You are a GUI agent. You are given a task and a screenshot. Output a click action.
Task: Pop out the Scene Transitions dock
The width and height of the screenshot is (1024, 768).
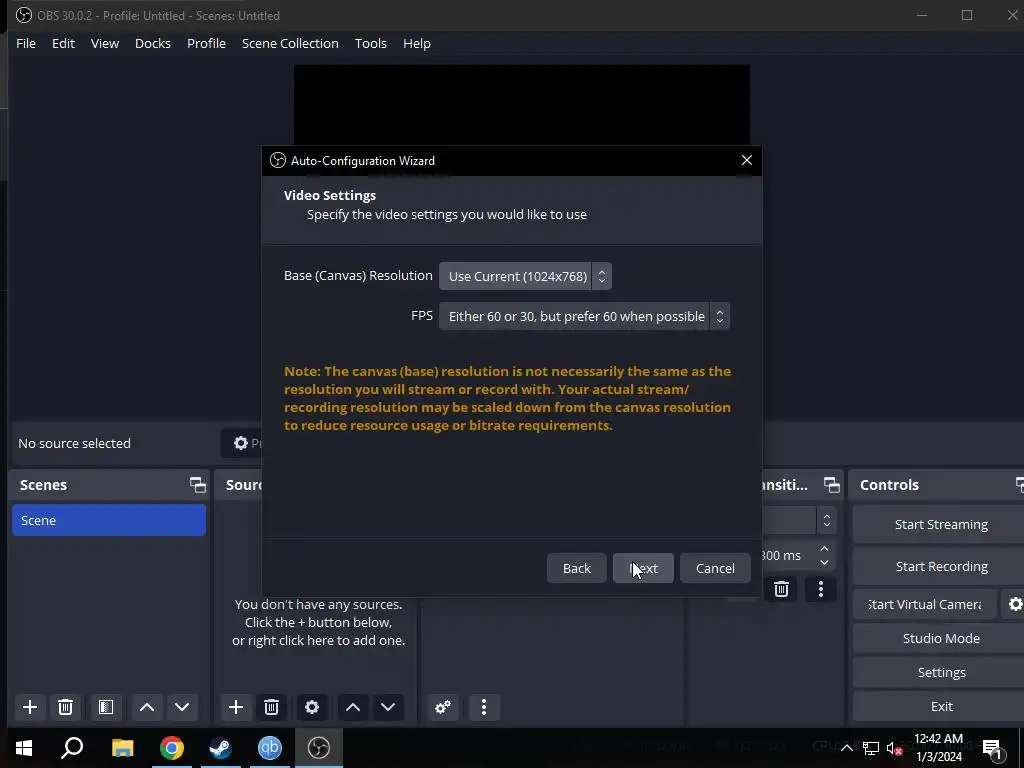831,485
